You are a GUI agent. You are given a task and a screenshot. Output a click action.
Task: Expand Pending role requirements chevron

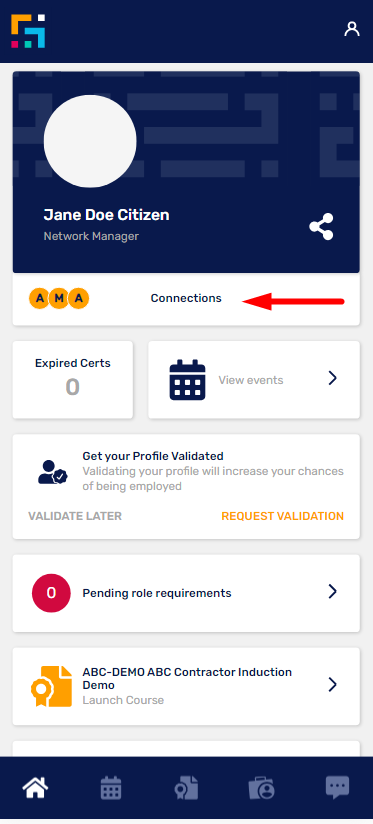coord(333,592)
